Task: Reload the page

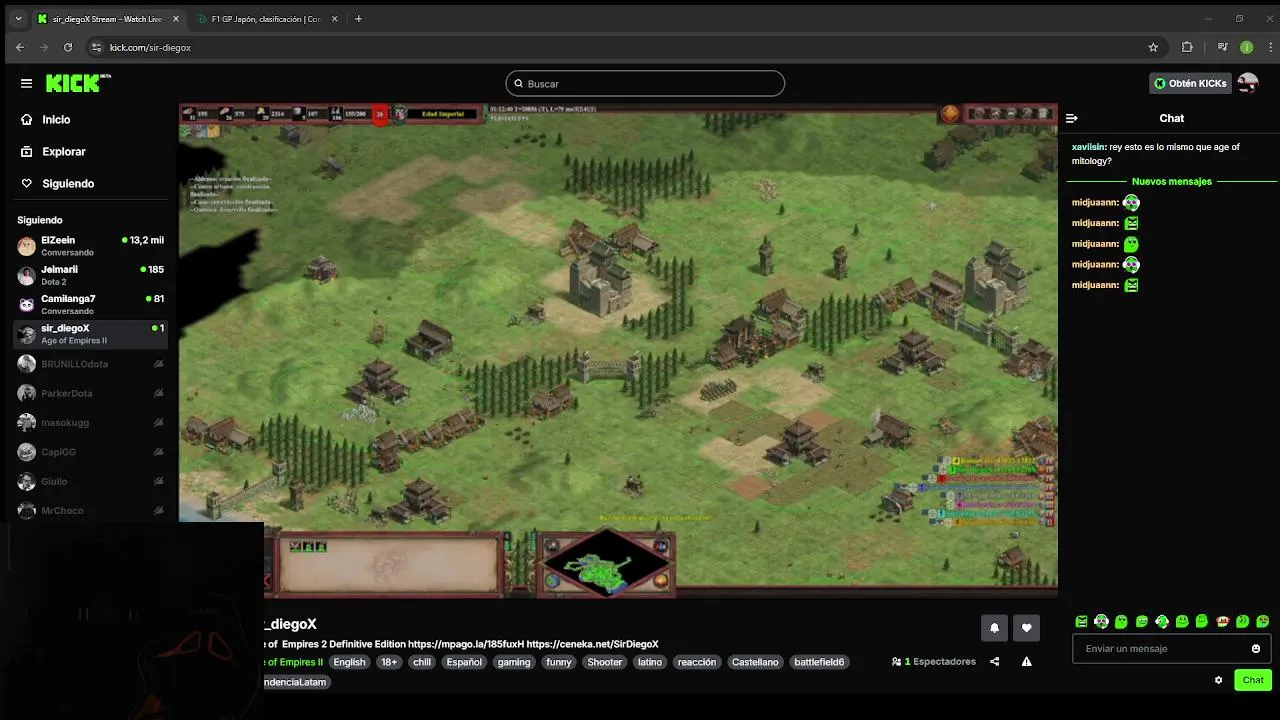Action: click(x=68, y=47)
